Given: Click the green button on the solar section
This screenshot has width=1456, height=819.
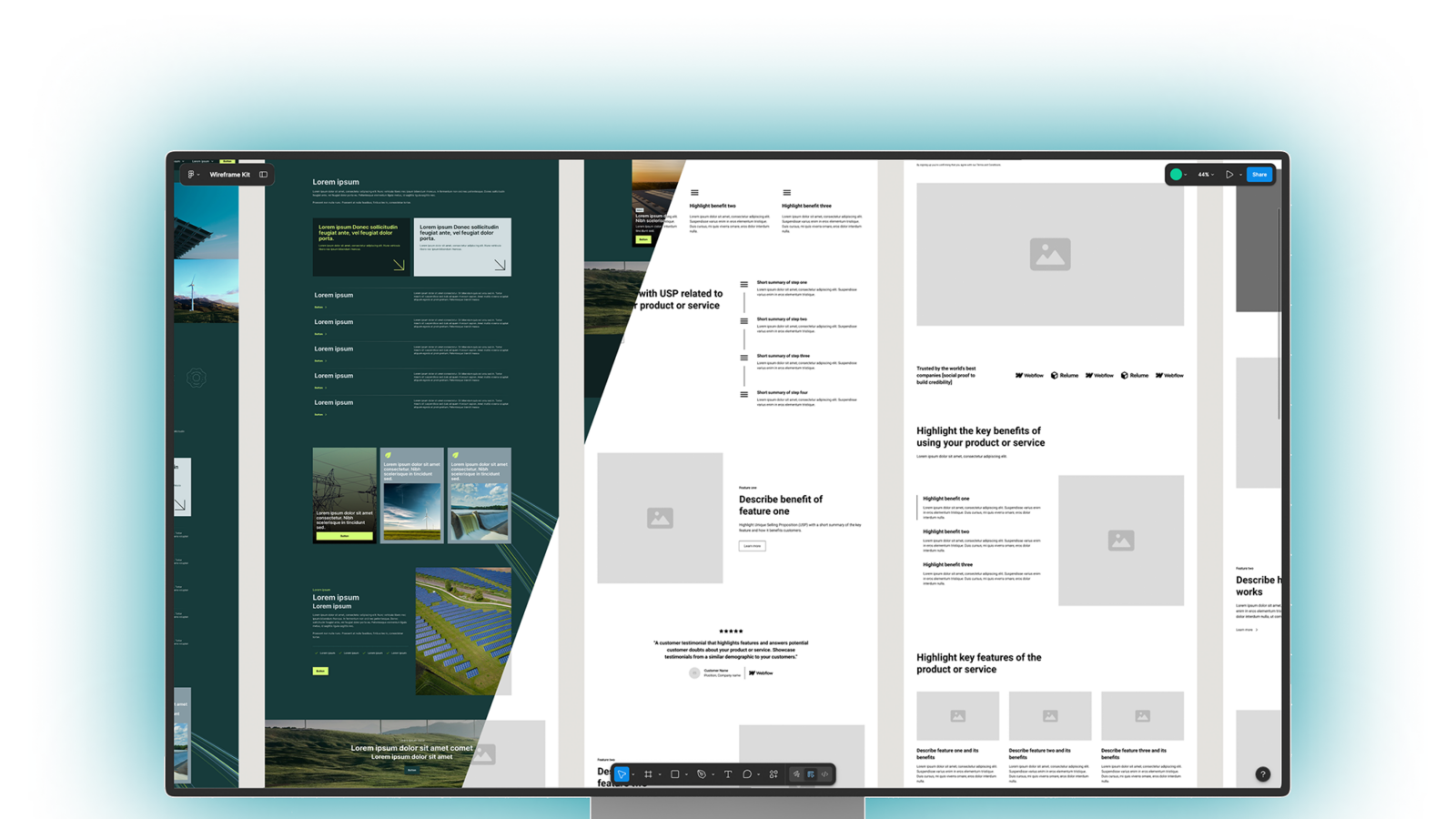Looking at the screenshot, I should pos(320,671).
